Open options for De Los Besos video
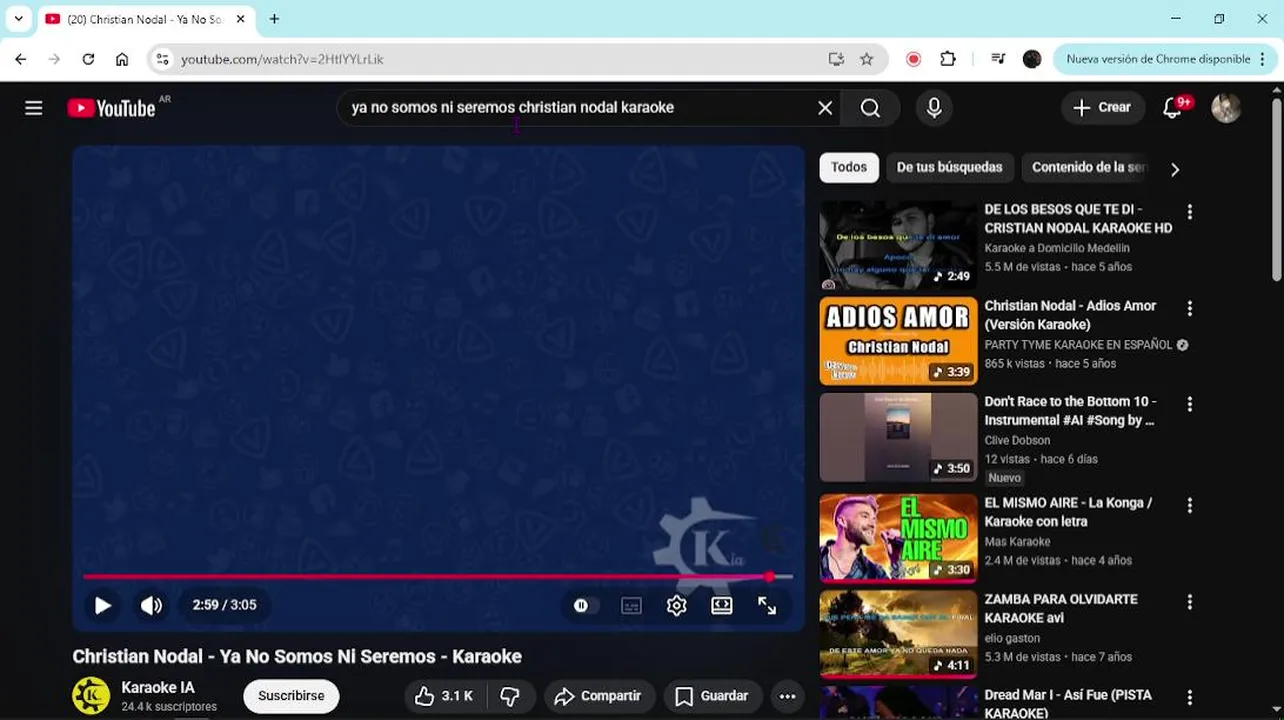This screenshot has width=1284, height=720. tap(1189, 212)
